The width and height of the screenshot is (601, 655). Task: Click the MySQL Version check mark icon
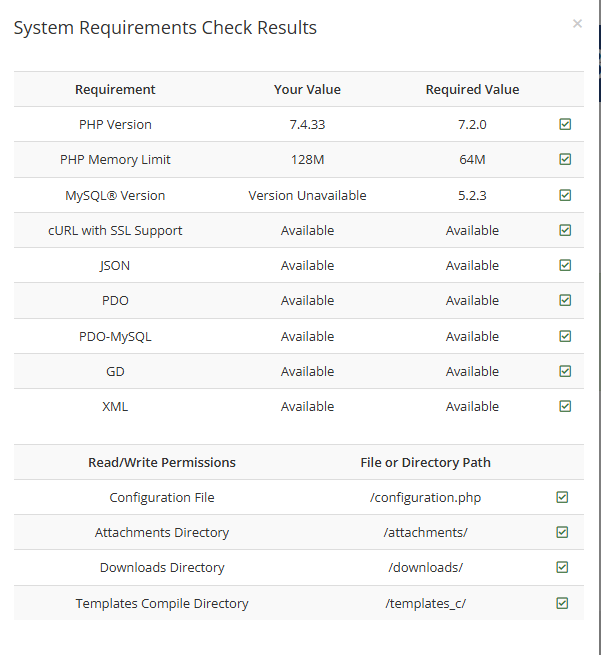click(565, 195)
